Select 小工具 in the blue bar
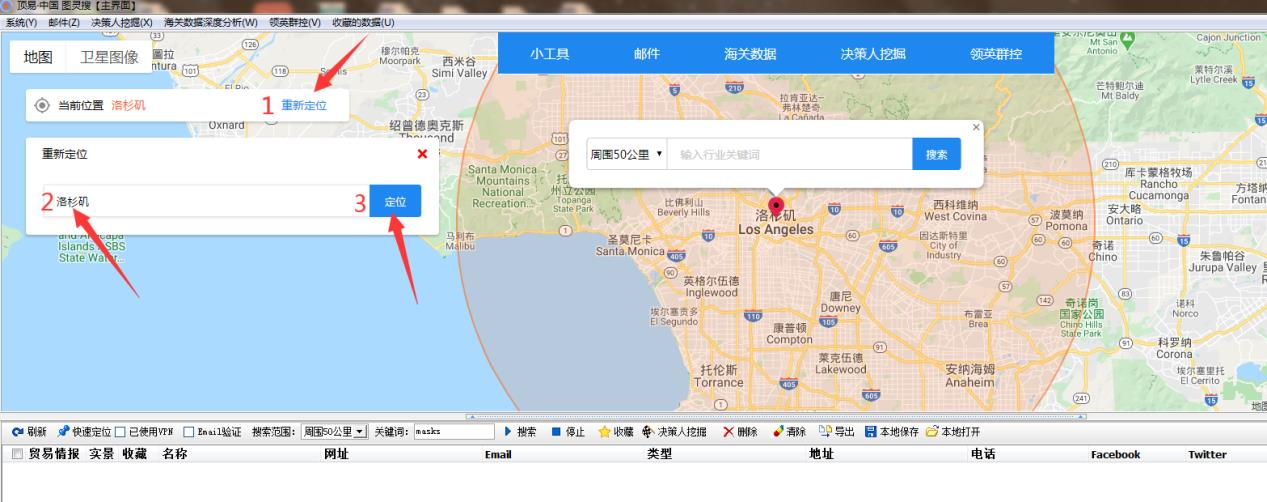This screenshot has width=1267, height=502. click(x=550, y=54)
